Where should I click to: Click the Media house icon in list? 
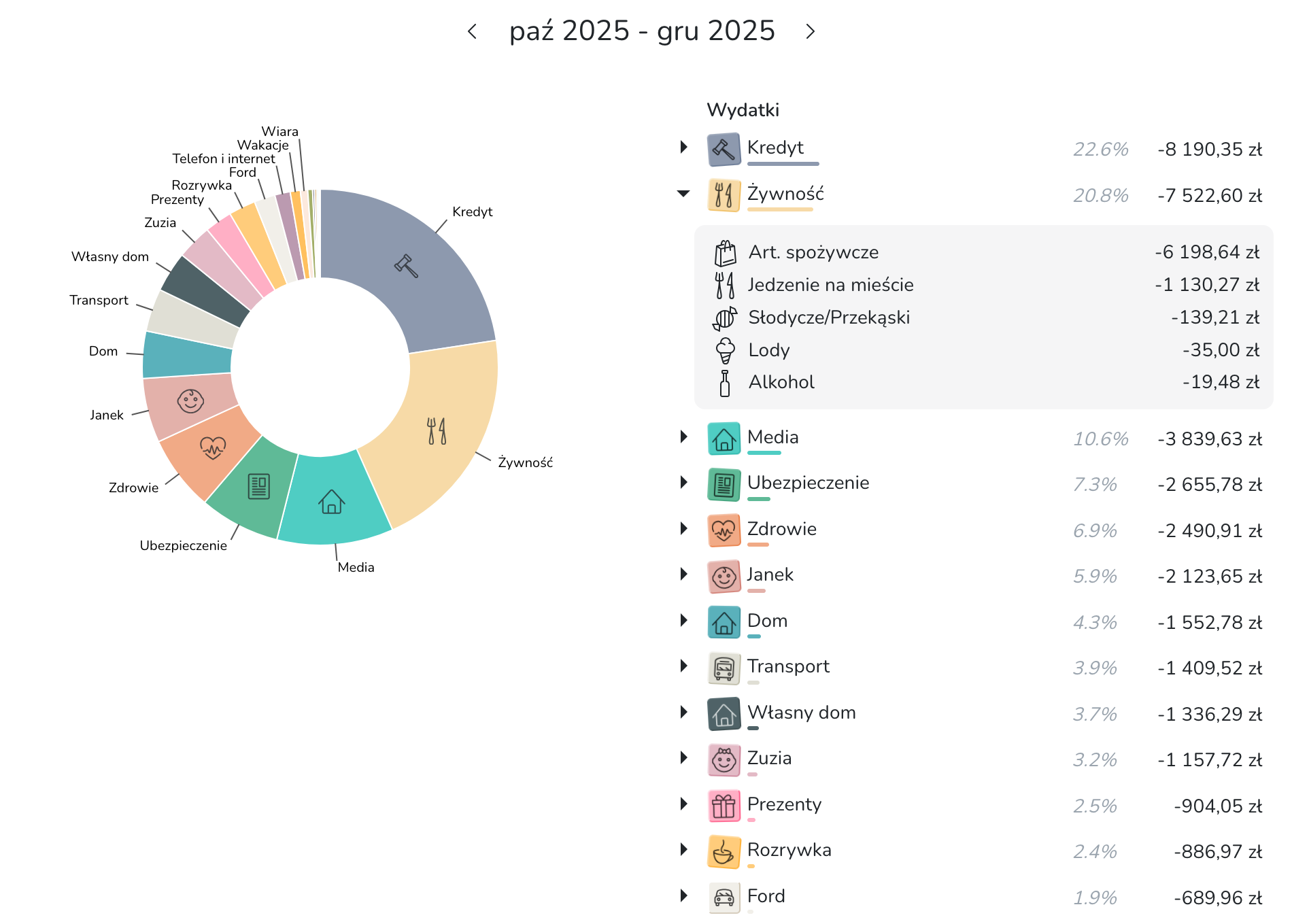click(x=724, y=439)
